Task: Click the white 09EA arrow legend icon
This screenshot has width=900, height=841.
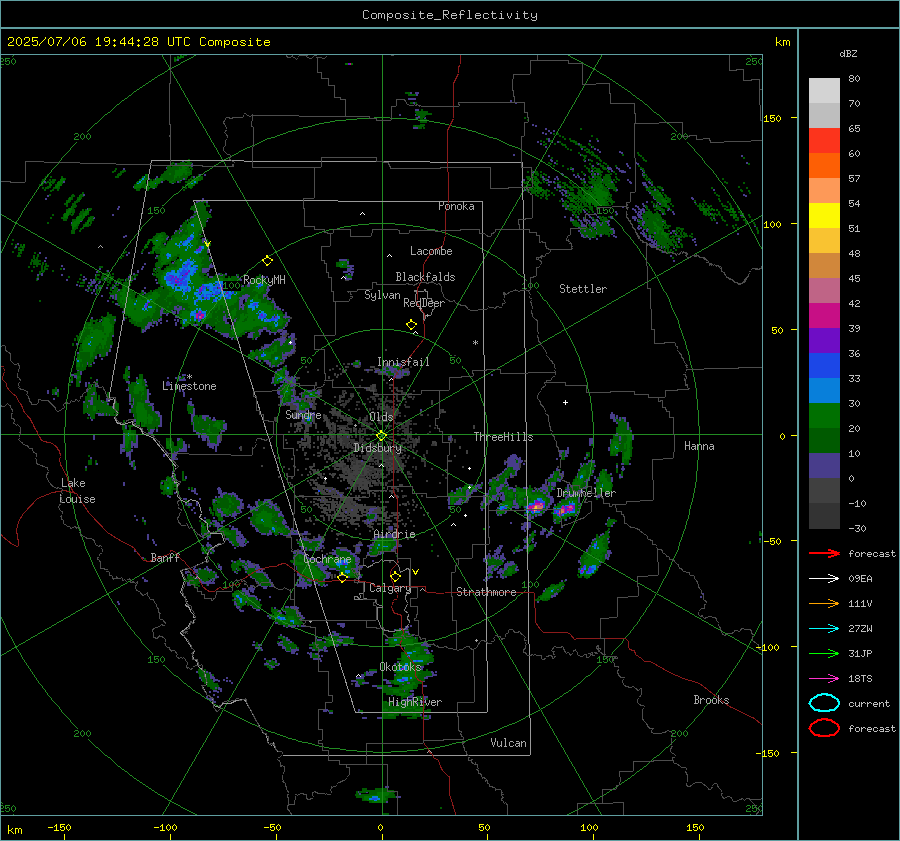Action: pyautogui.click(x=824, y=579)
